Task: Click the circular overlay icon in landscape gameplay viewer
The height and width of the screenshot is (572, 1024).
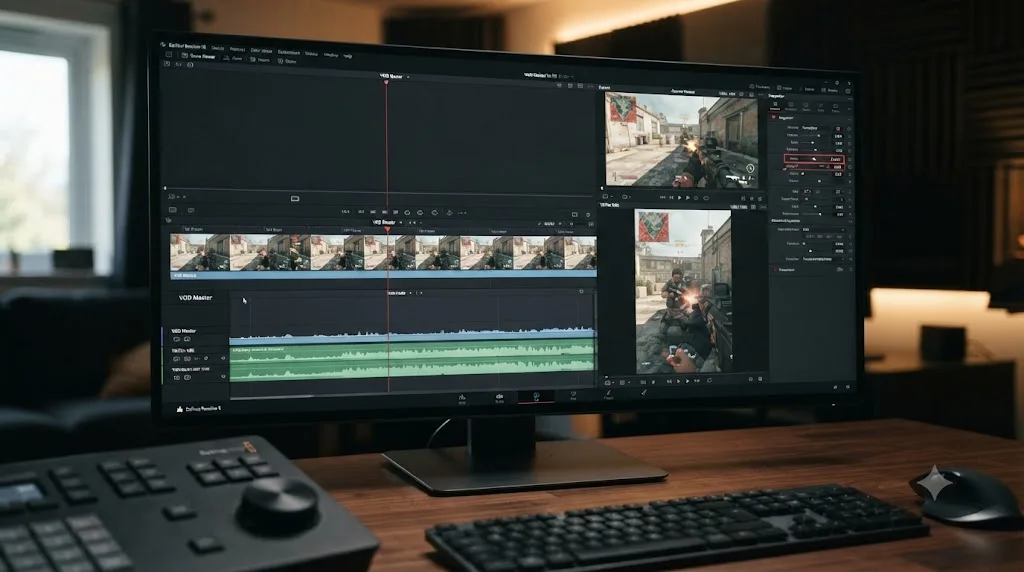Action: click(750, 168)
